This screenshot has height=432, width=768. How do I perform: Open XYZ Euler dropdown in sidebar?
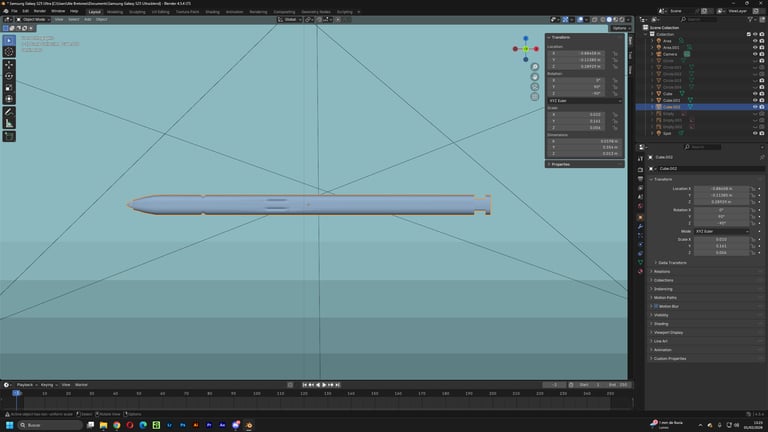[585, 101]
